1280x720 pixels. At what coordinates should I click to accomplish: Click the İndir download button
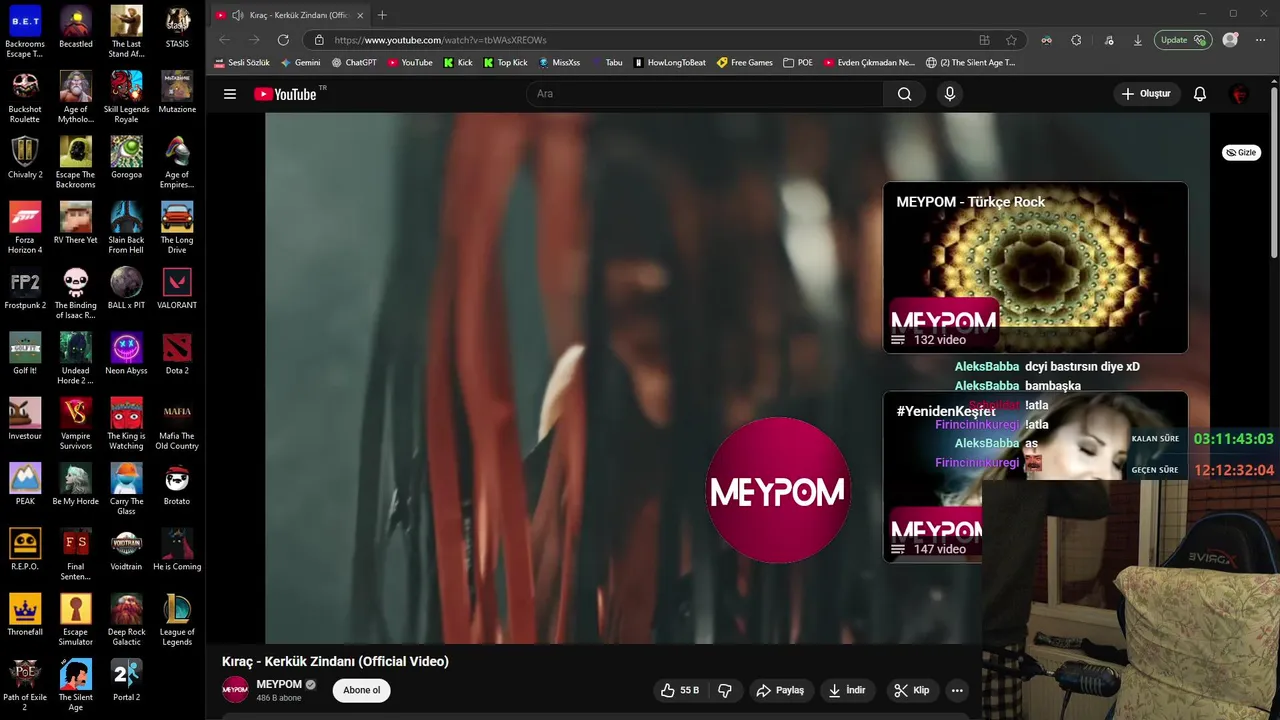click(x=846, y=690)
